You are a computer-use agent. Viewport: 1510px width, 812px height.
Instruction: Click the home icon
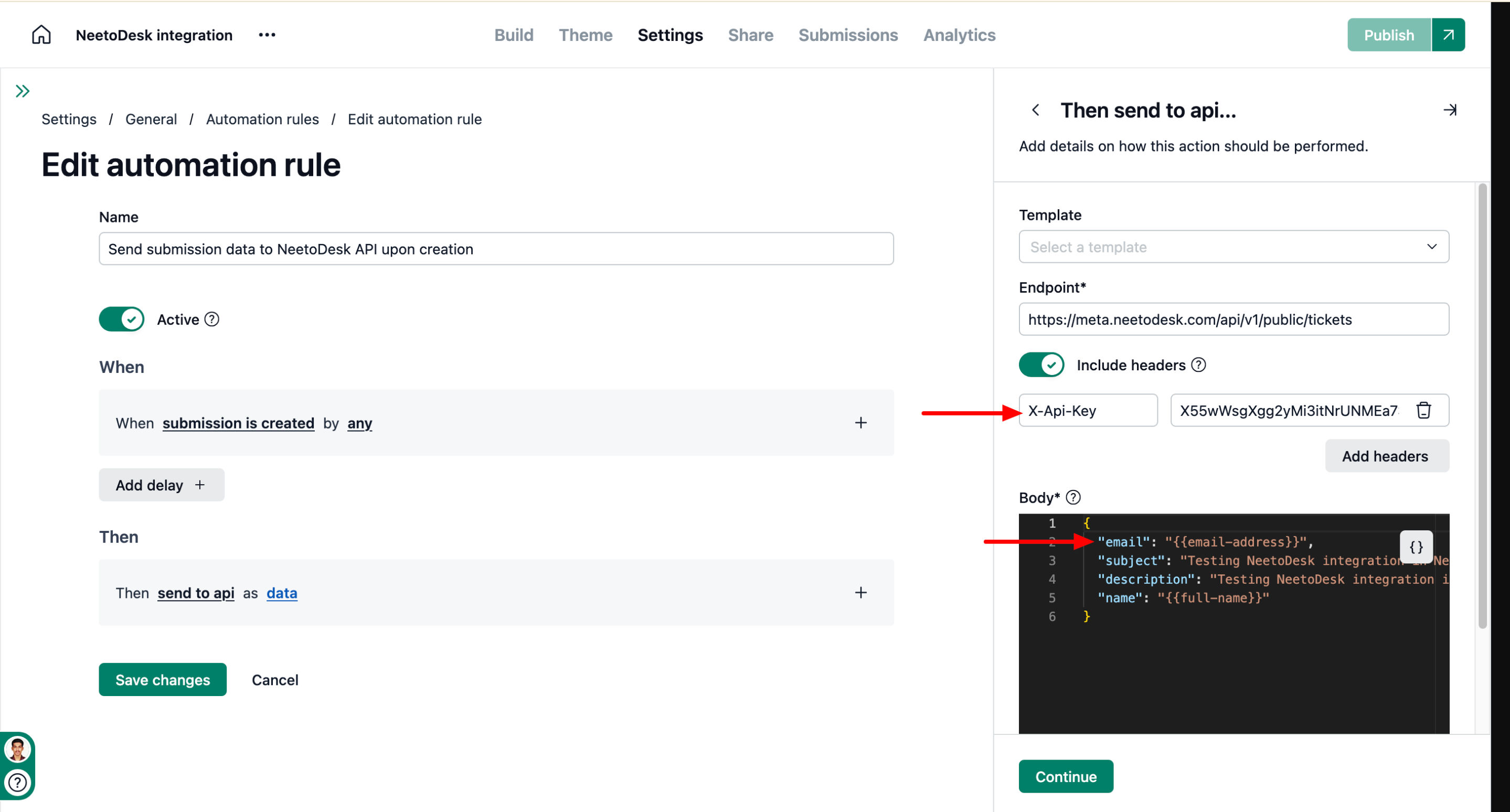point(41,35)
